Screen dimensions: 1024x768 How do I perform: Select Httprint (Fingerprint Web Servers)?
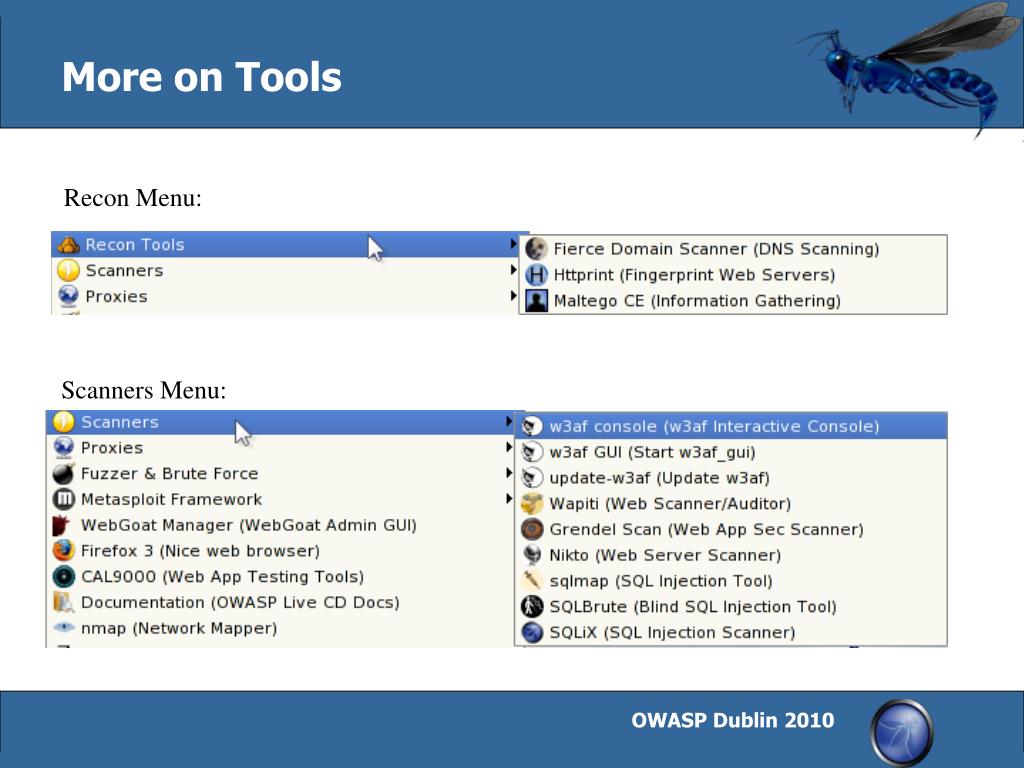(x=733, y=275)
